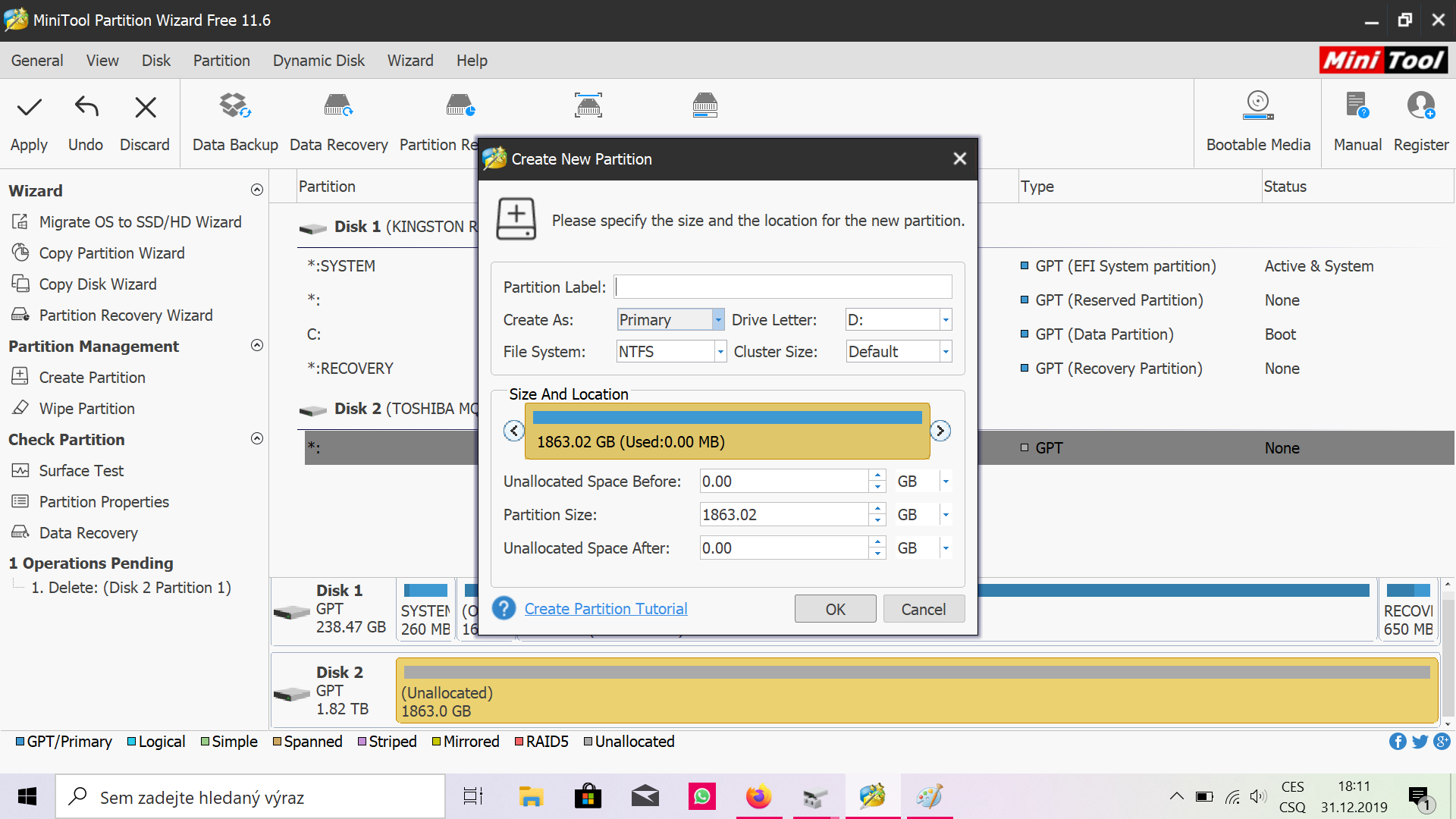Screen dimensions: 1456x819
Task: Click the Apply checkmark icon
Action: coord(29,108)
